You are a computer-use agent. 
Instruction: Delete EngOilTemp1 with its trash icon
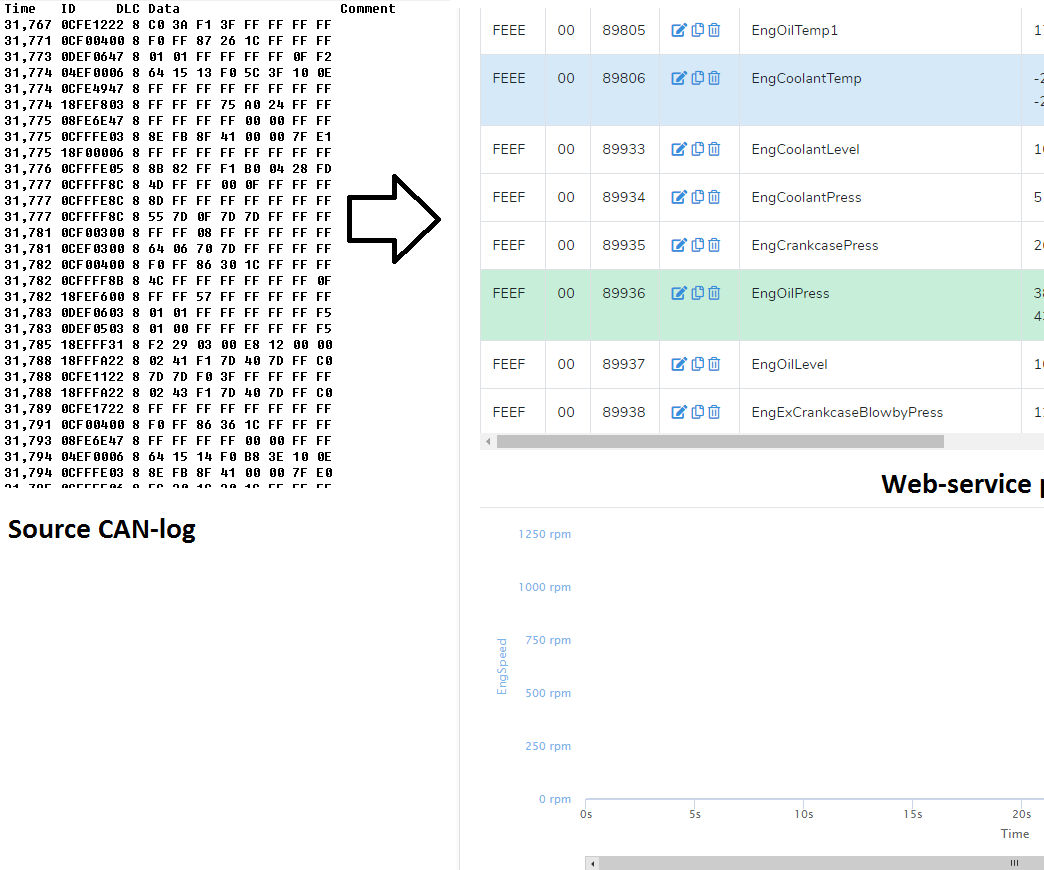pos(713,30)
